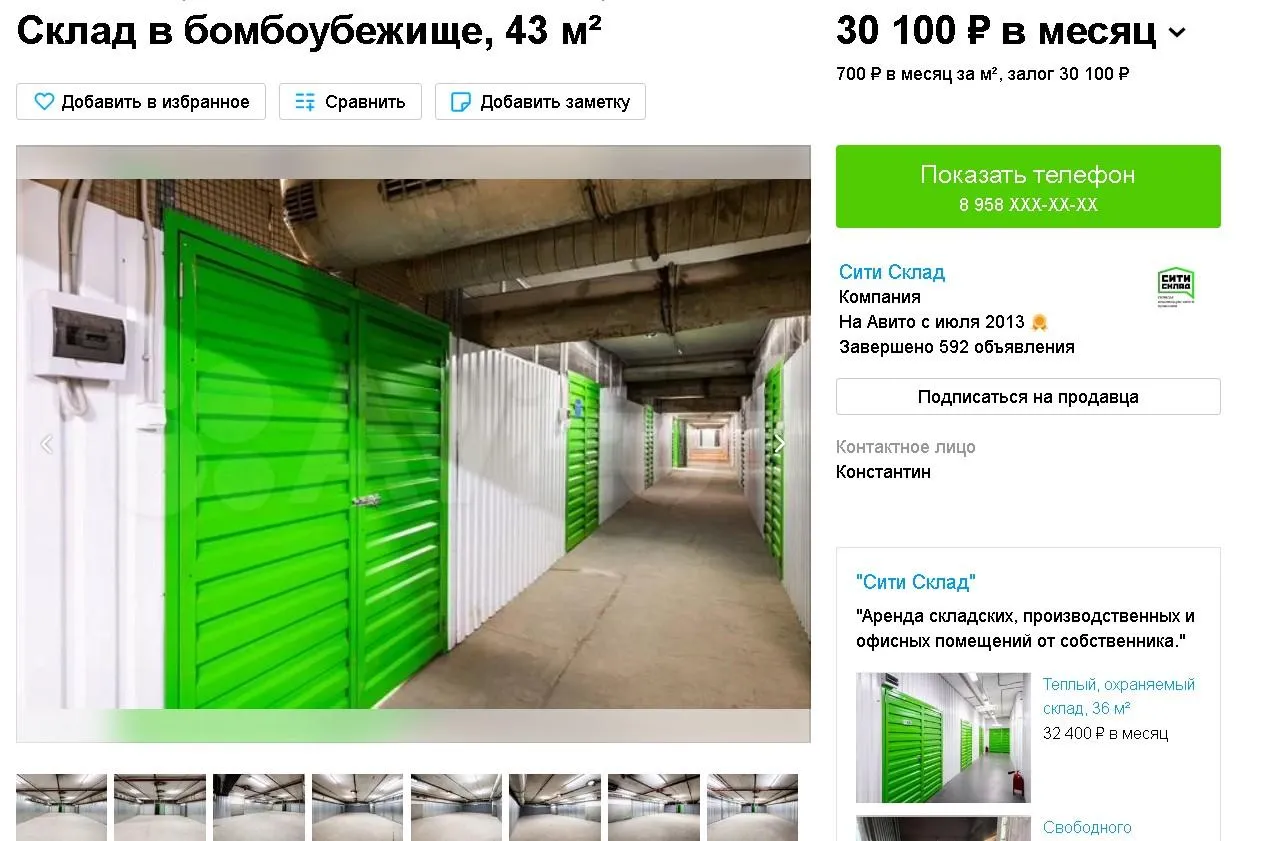The image size is (1267, 841).
Task: Open the "Сити Склад" shop block title
Action: pyautogui.click(x=916, y=582)
